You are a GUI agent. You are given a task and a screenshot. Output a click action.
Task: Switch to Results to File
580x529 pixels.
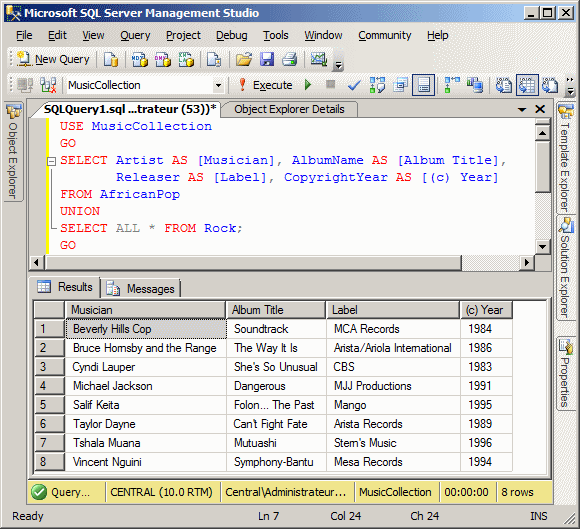(550, 85)
